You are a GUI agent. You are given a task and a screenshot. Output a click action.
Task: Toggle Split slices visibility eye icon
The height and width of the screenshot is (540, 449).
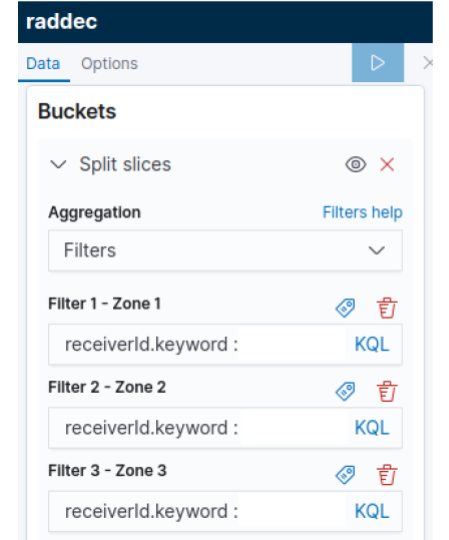(356, 164)
